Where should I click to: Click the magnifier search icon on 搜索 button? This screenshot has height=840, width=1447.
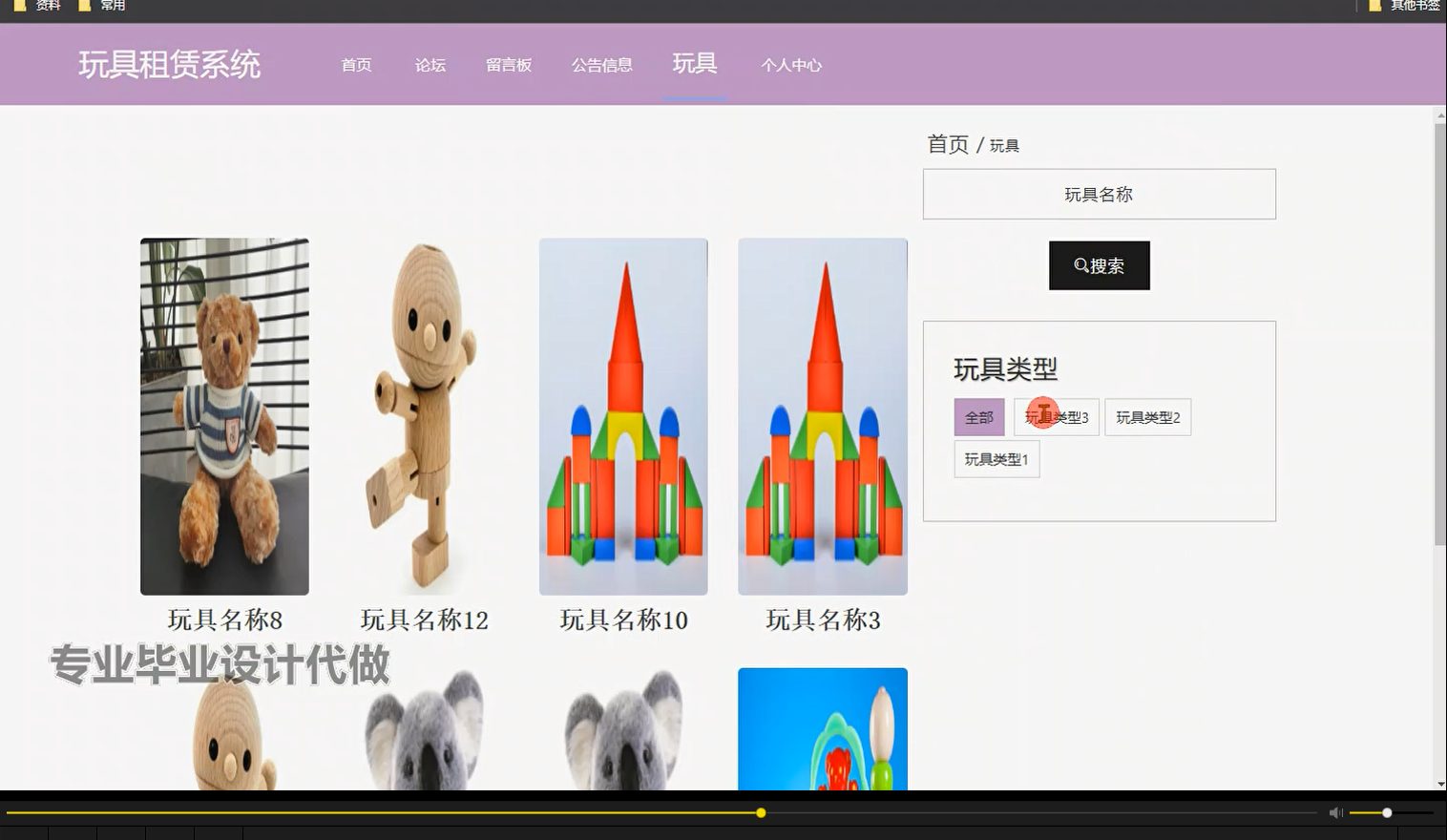click(1080, 265)
